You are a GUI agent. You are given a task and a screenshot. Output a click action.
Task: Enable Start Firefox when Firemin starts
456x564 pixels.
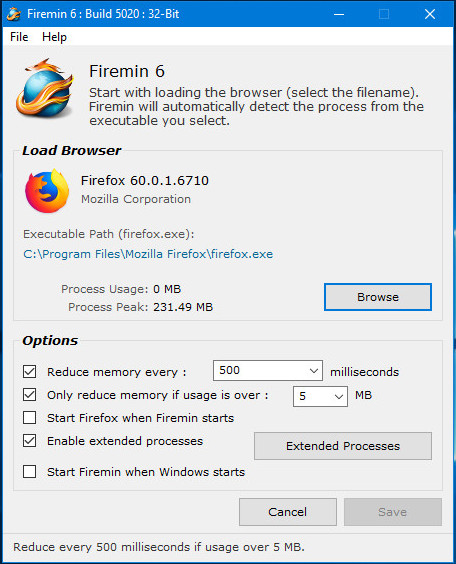pos(29,418)
